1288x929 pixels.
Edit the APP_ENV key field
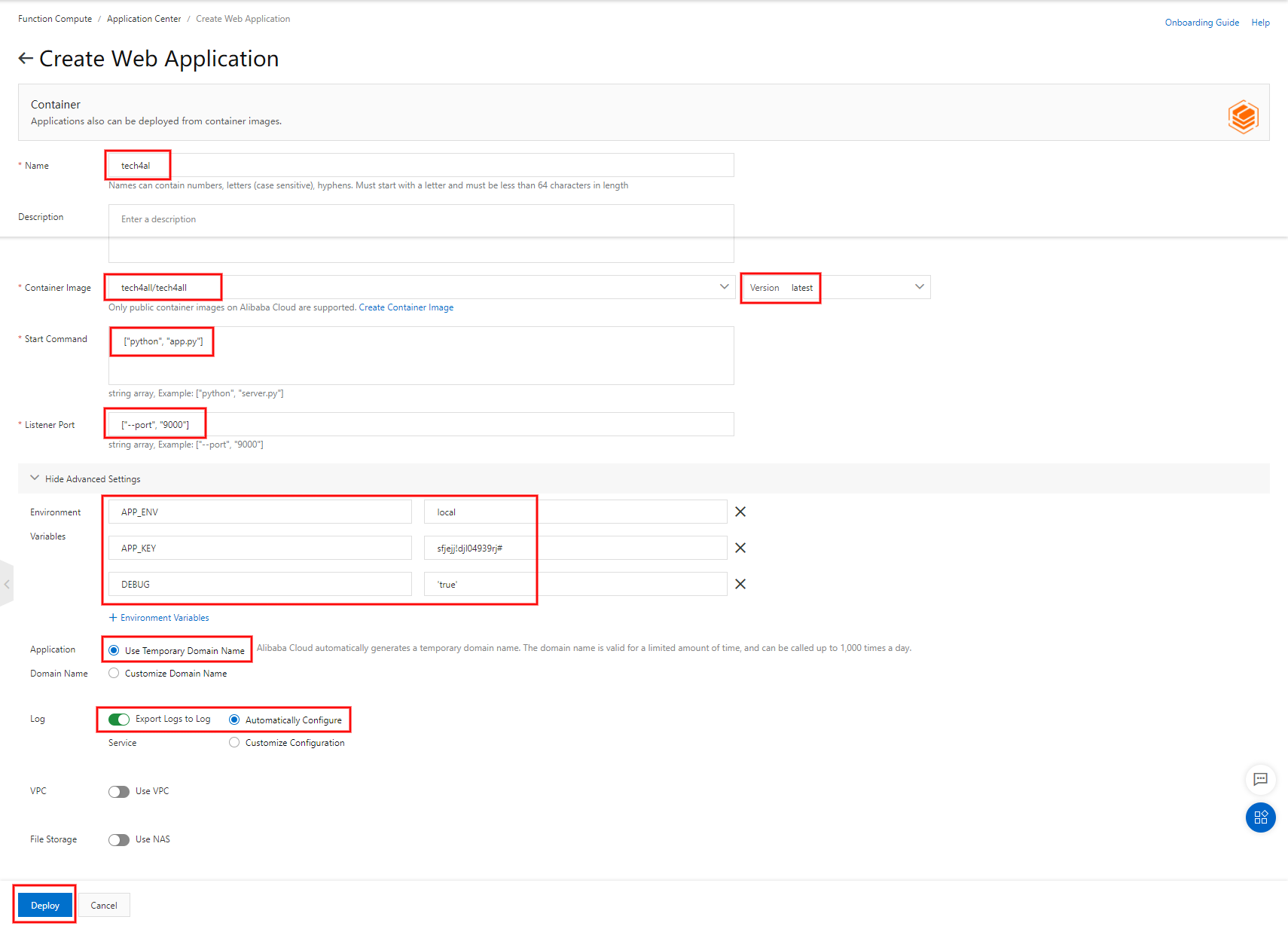click(260, 512)
